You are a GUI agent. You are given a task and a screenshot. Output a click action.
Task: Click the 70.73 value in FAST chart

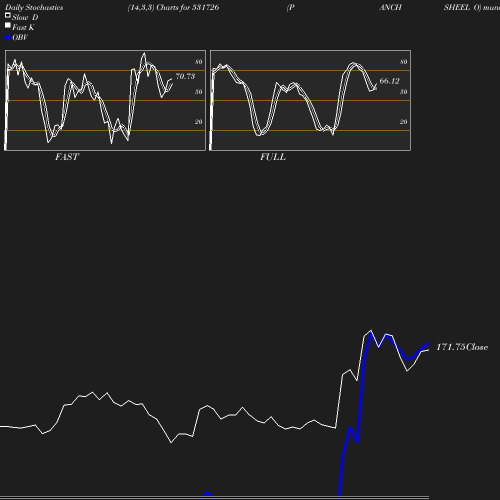[185, 76]
